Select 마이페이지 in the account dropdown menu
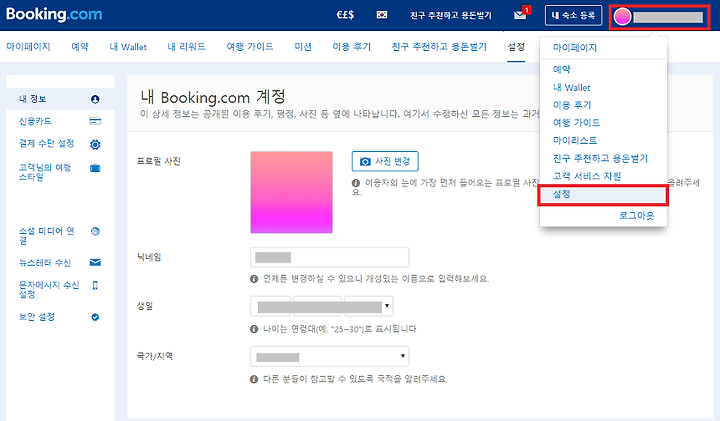Image resolution: width=720 pixels, height=421 pixels. point(575,48)
